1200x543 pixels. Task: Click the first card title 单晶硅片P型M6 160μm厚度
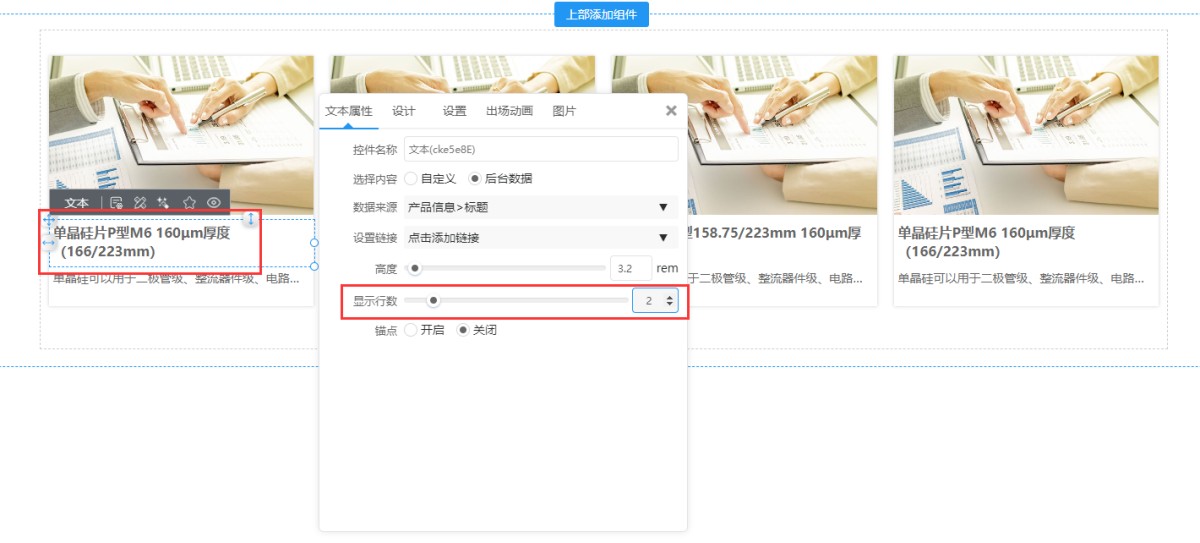tap(142, 233)
